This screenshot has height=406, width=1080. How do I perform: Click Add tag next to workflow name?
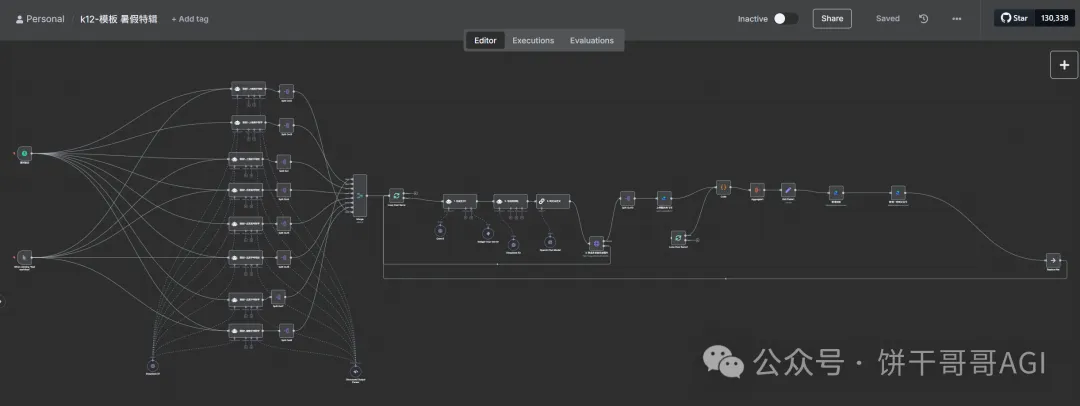coord(190,19)
